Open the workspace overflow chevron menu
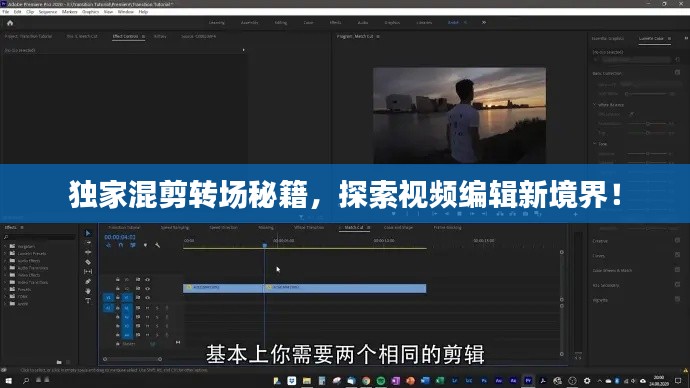Image resolution: width=690 pixels, height=388 pixels. (x=484, y=22)
